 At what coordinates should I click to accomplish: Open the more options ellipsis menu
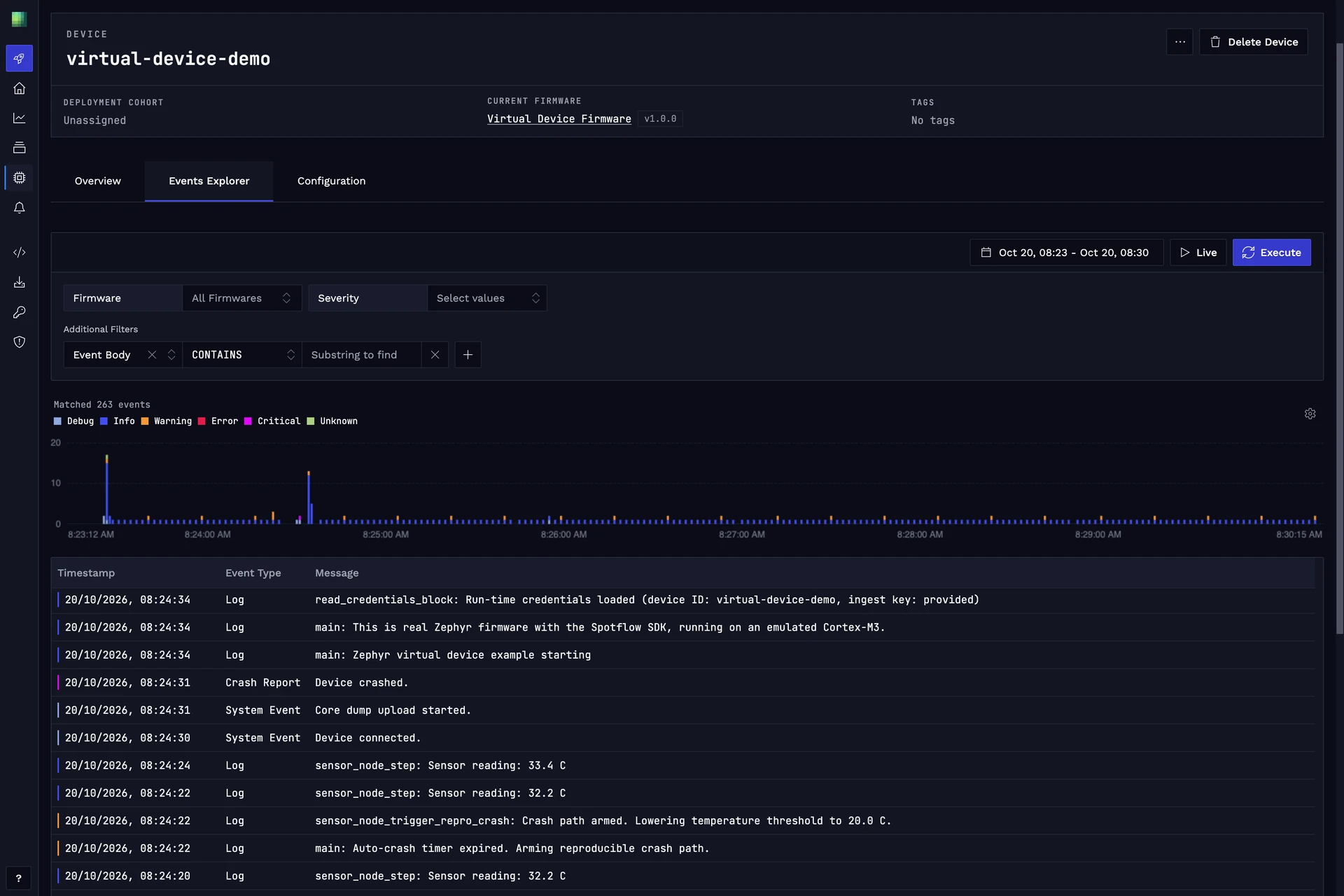pyautogui.click(x=1179, y=42)
